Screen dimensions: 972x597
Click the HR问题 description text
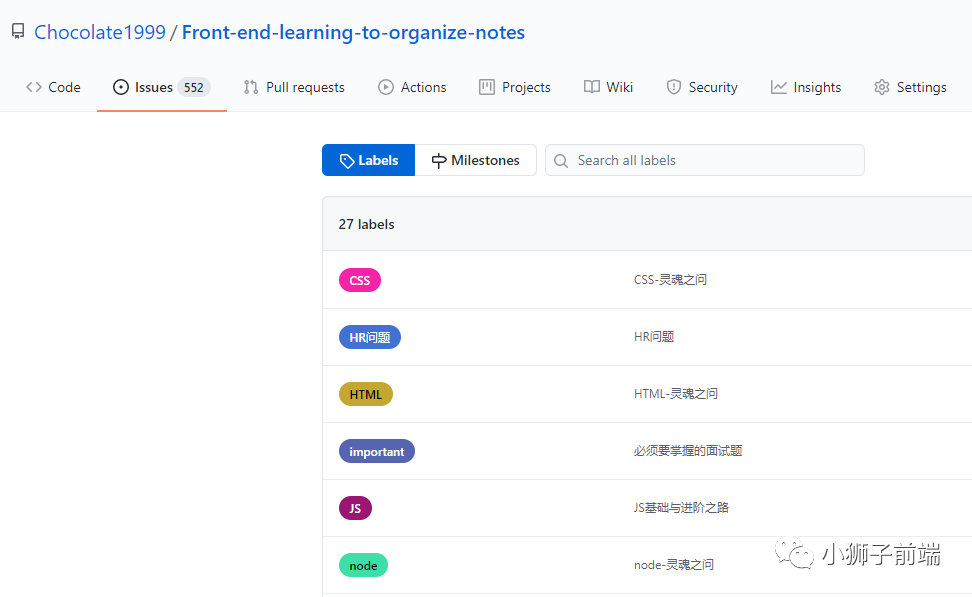coord(654,337)
